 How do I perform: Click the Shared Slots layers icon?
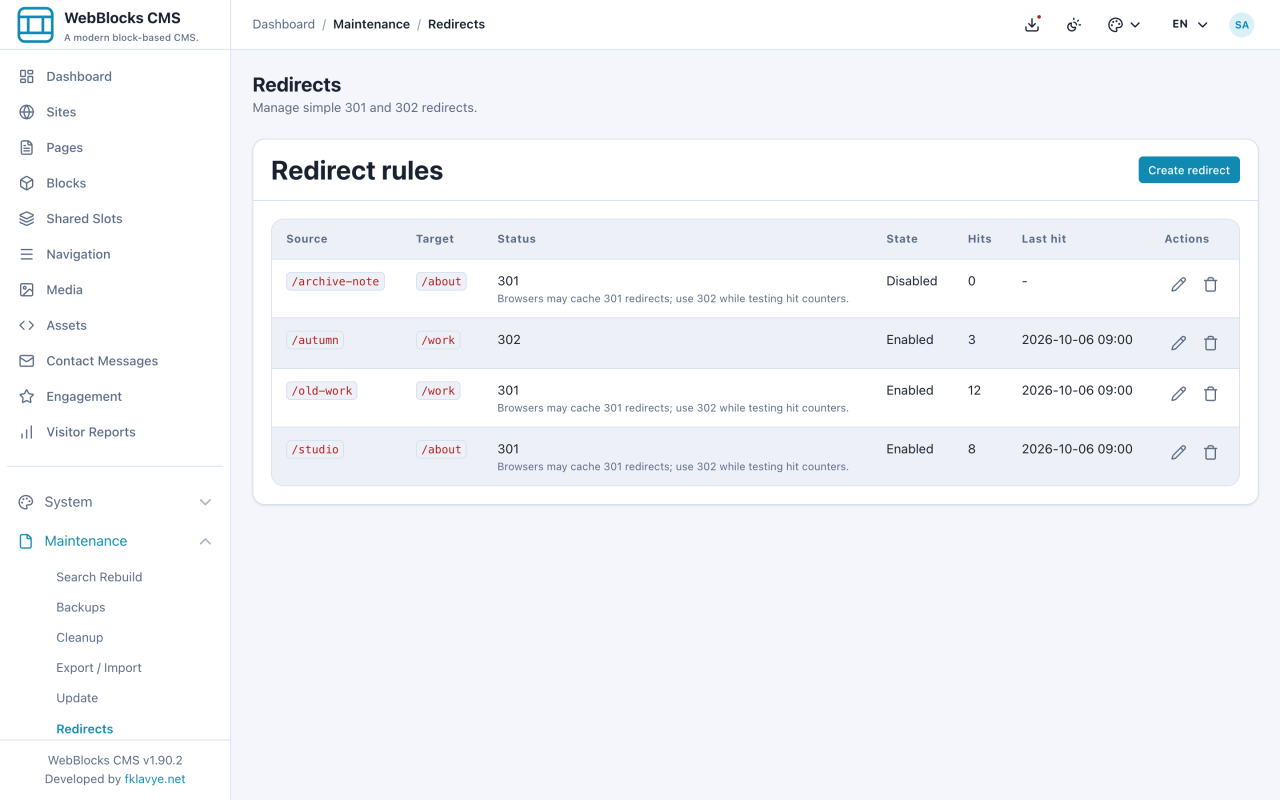(27, 218)
